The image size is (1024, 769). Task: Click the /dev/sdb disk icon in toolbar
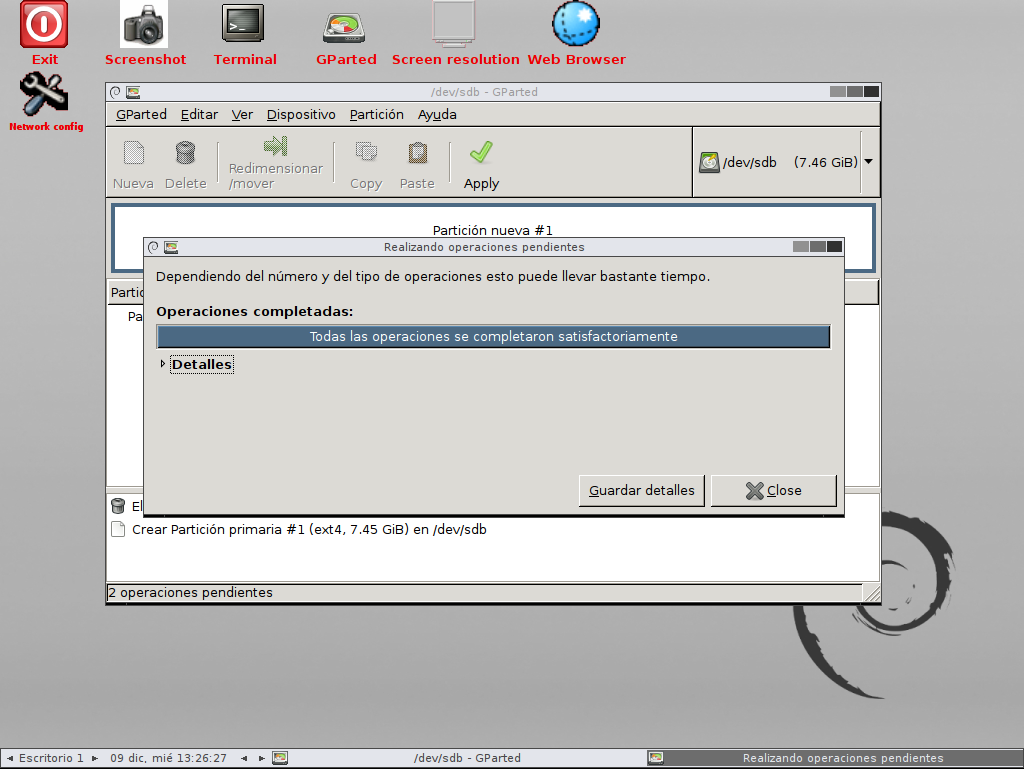click(x=709, y=162)
